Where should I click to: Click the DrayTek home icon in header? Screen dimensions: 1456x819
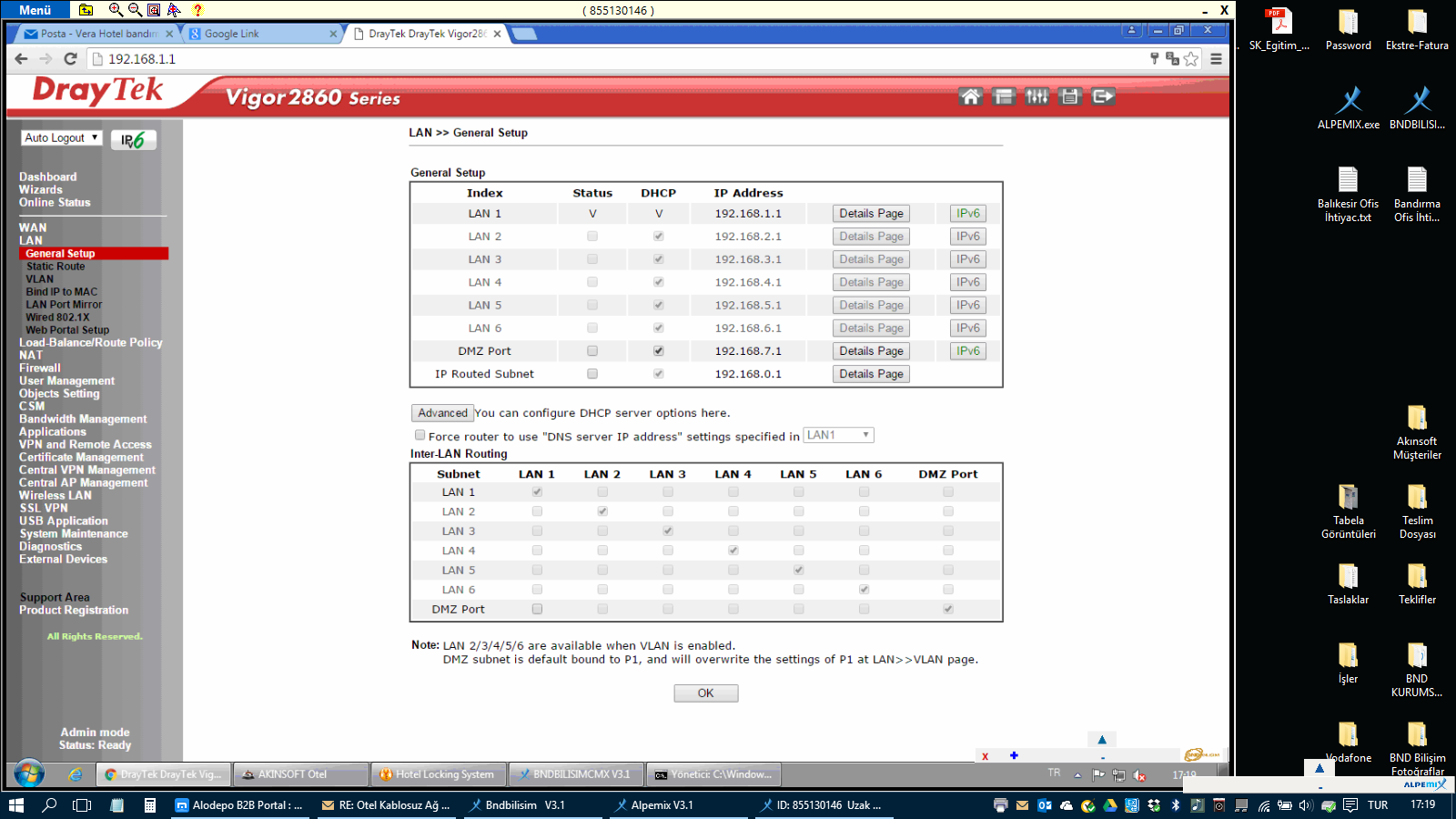(x=970, y=96)
